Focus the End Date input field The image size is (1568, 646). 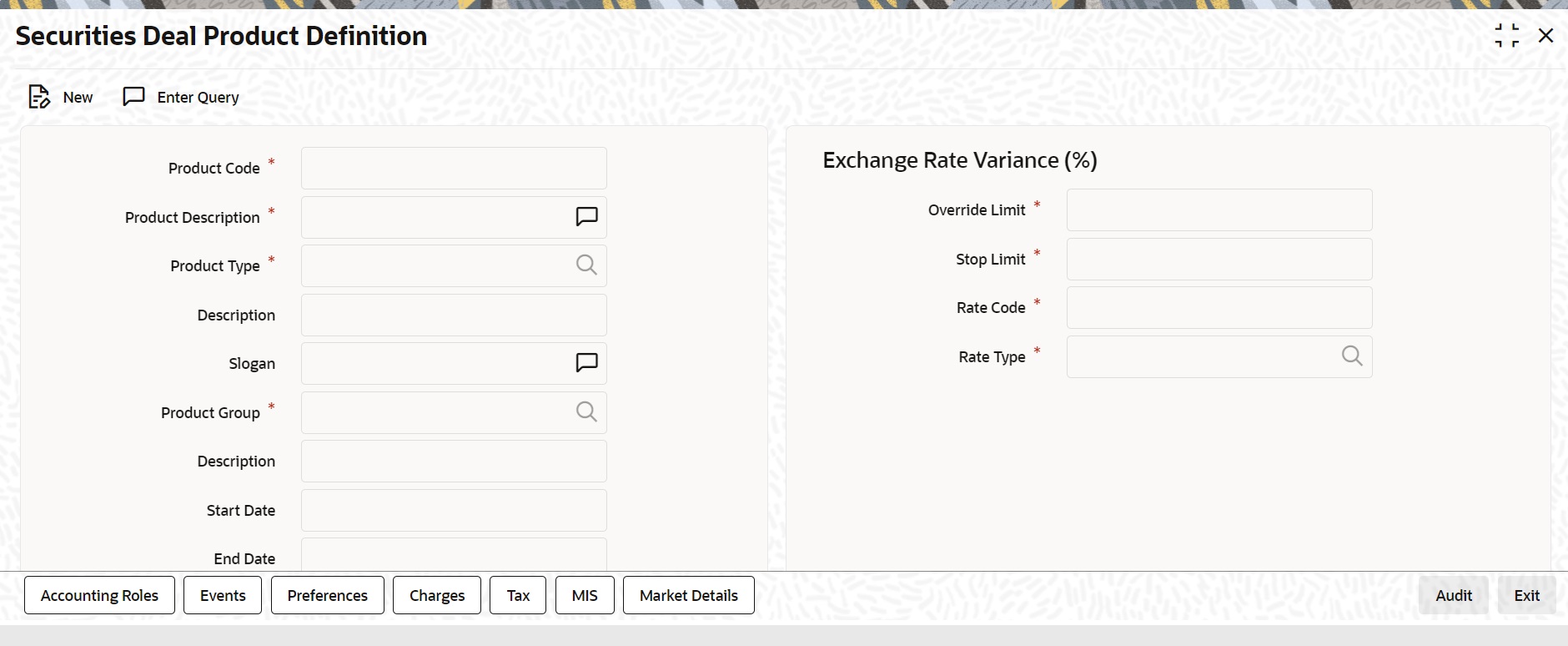454,554
